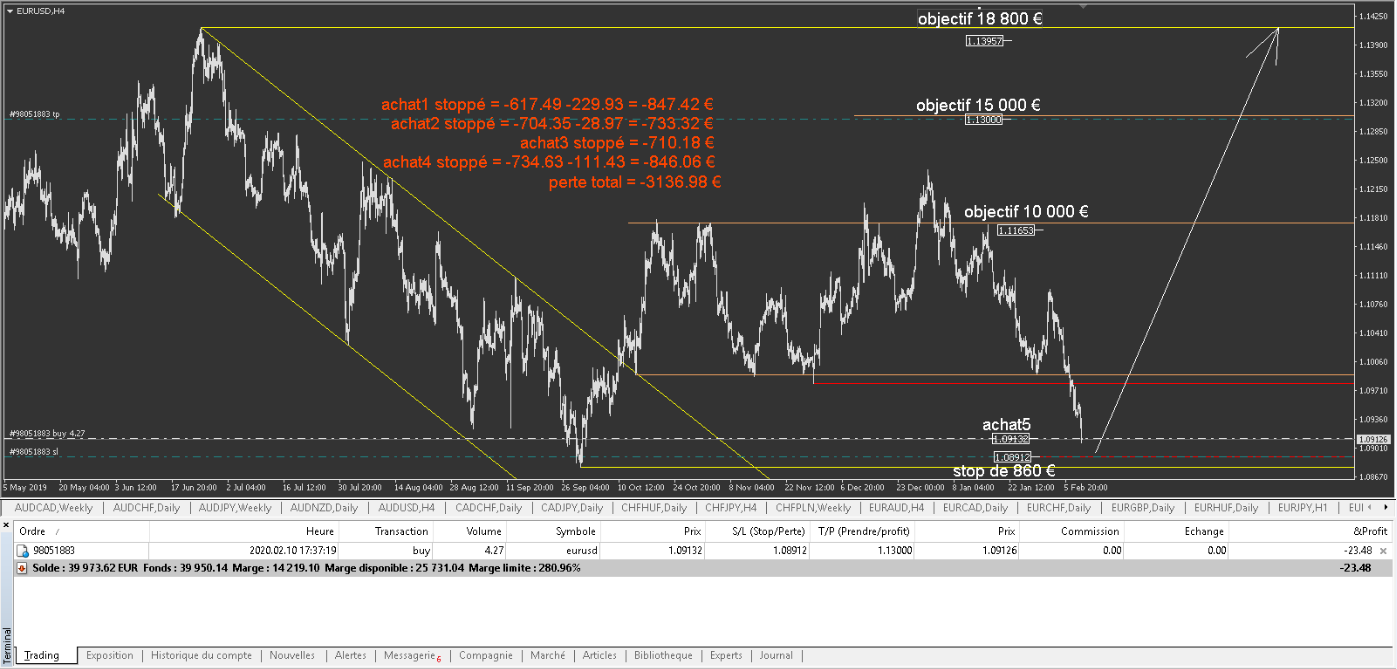Select the 'objectif 10 000 €' chart label

(1026, 212)
